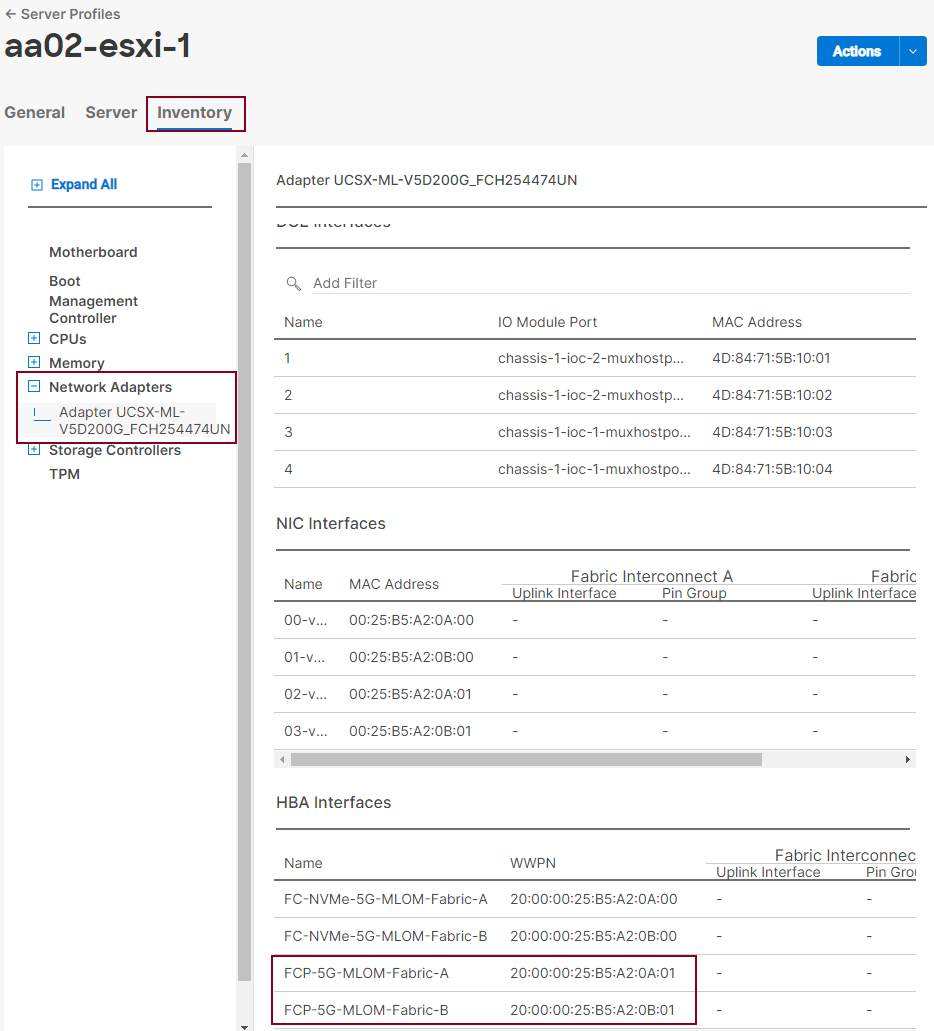The image size is (934, 1031).
Task: Click the Actions button
Action: pyautogui.click(x=857, y=51)
